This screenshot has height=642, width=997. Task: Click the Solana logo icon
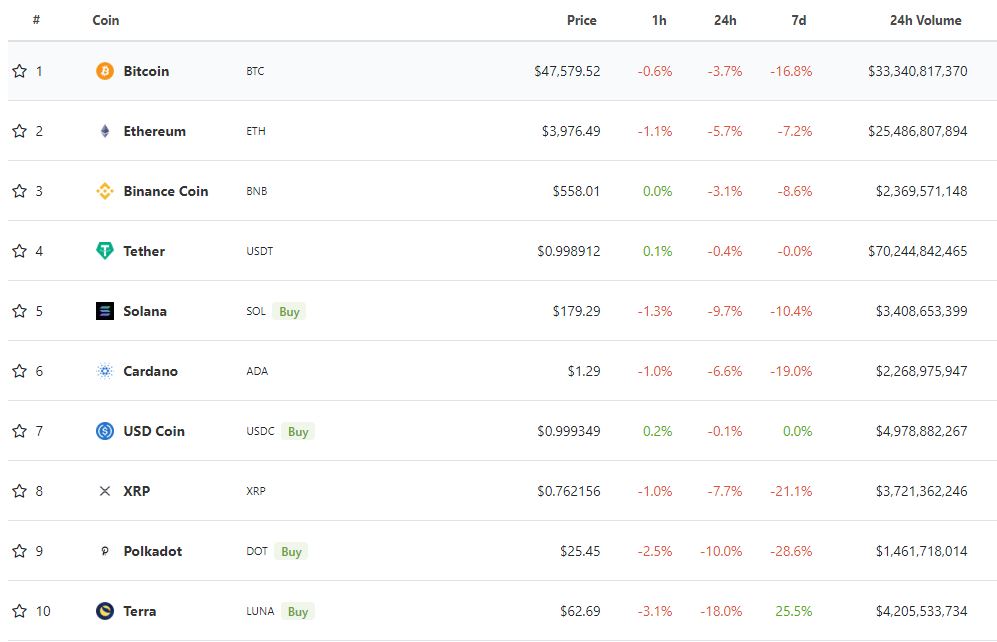pos(105,311)
